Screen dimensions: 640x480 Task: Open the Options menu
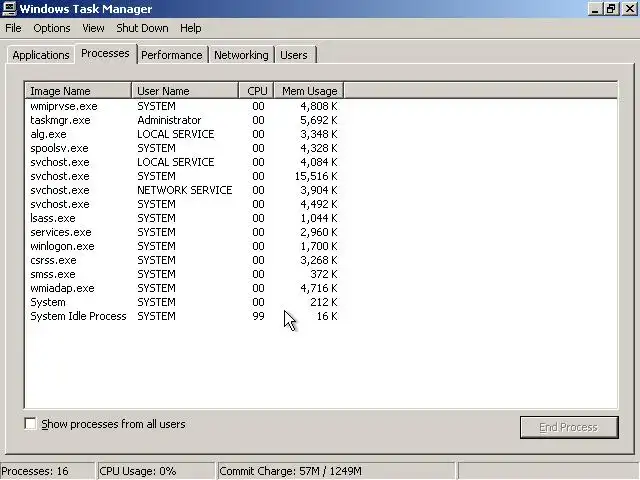tap(52, 28)
